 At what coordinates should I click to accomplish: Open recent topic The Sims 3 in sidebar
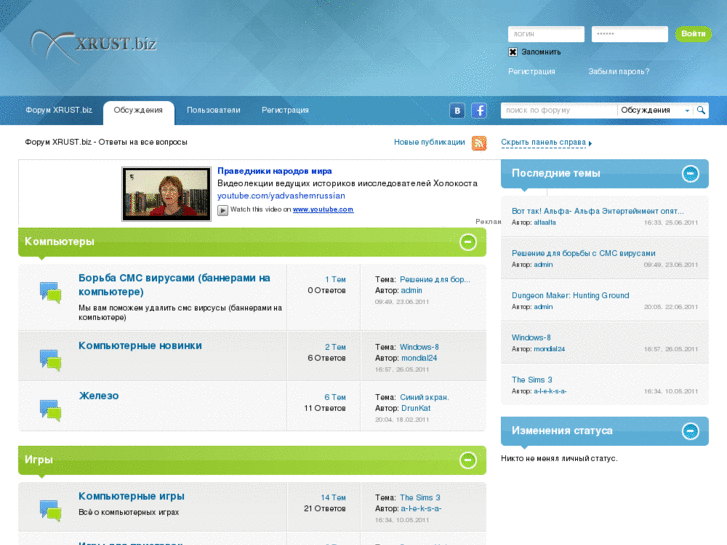point(532,380)
